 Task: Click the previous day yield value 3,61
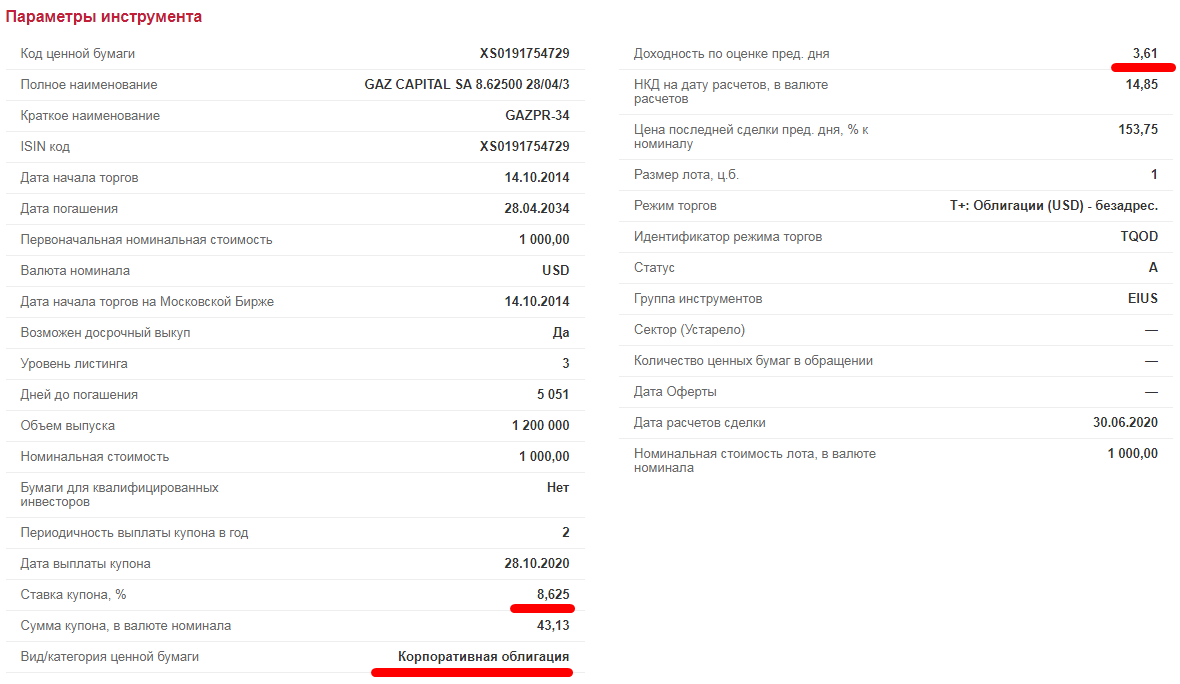(x=1144, y=54)
